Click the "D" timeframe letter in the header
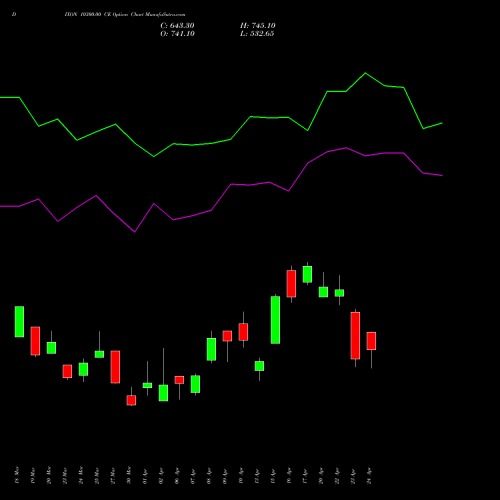Viewport: 500px width, 500px height. (14, 15)
